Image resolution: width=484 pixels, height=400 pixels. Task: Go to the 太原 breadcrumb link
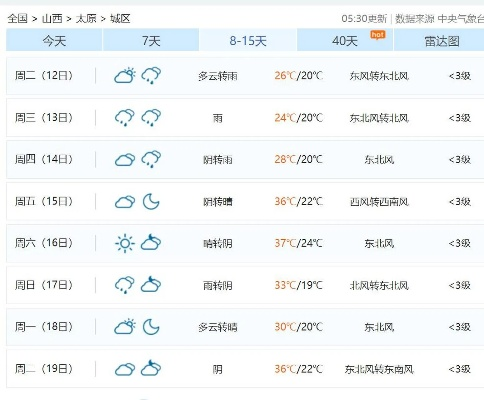click(x=86, y=18)
